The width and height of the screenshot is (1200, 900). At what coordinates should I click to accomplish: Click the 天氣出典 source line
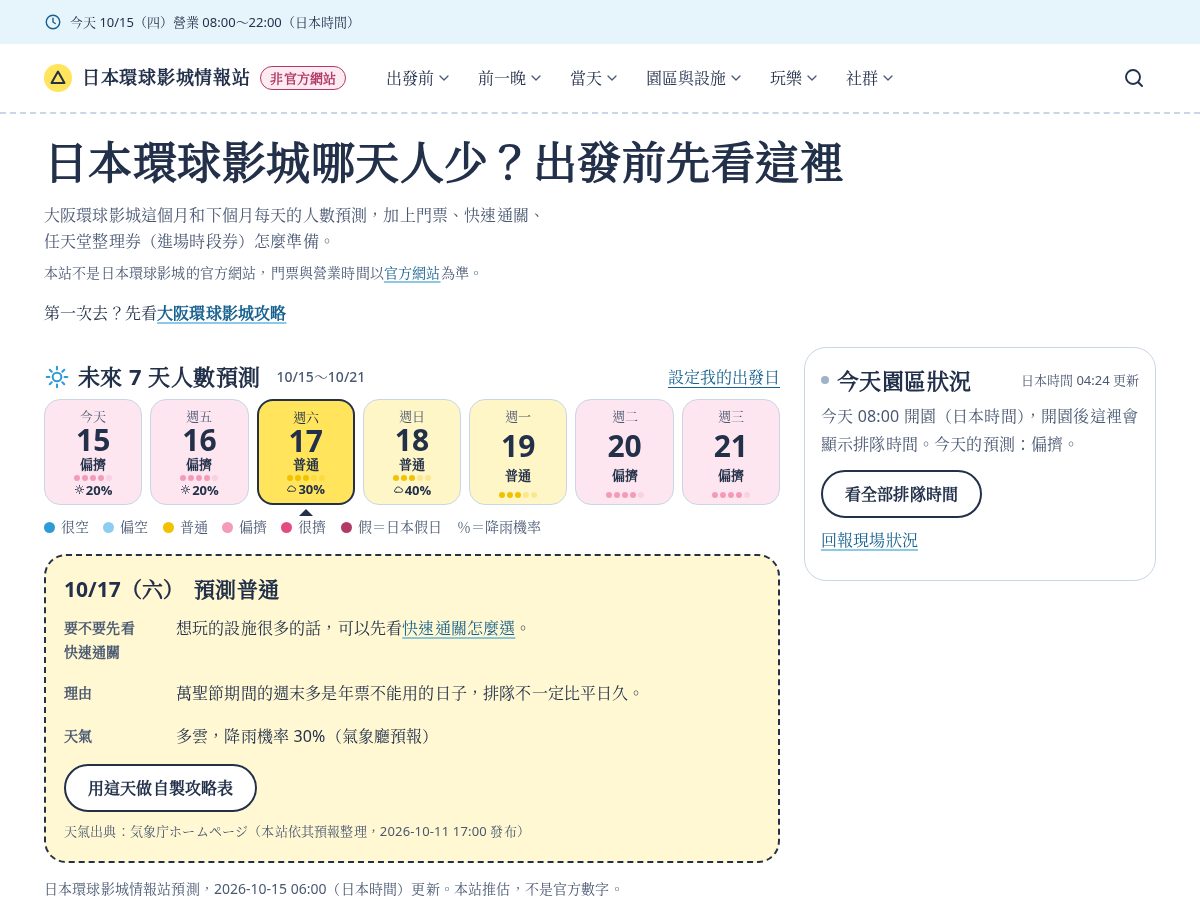point(294,831)
